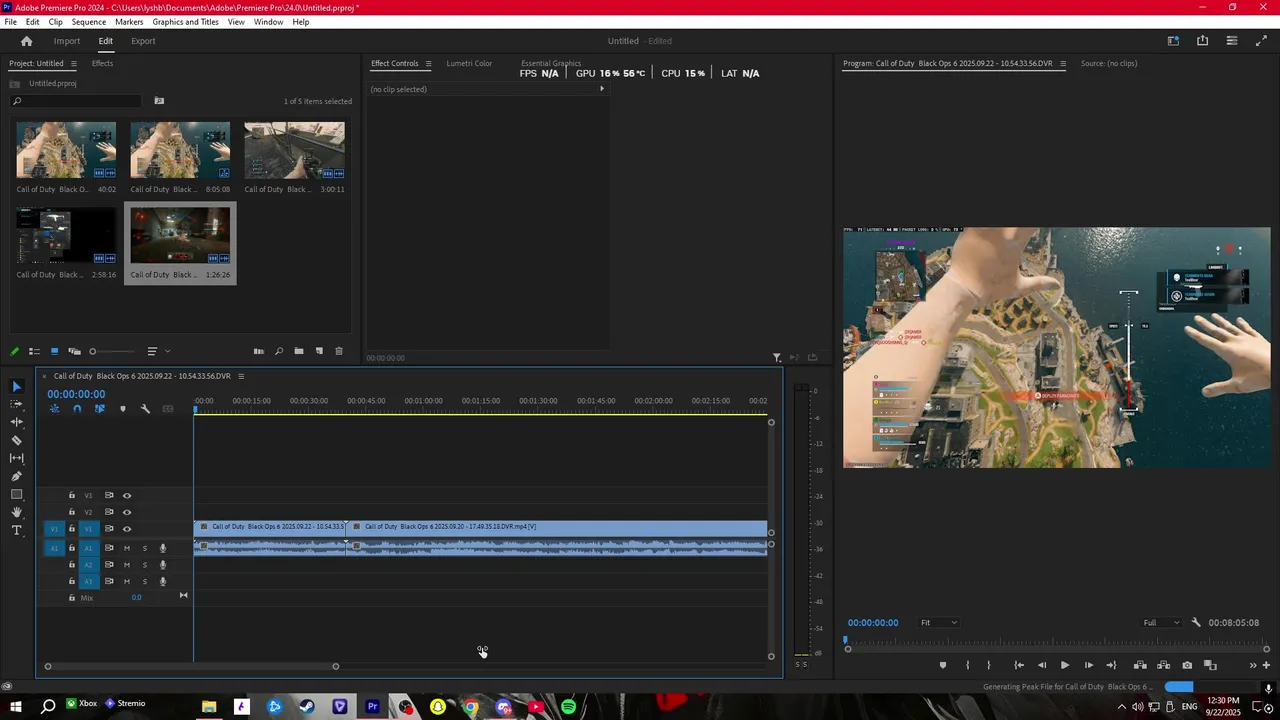Open Program monitor settings wrench
Image resolution: width=1280 pixels, height=720 pixels.
1196,622
